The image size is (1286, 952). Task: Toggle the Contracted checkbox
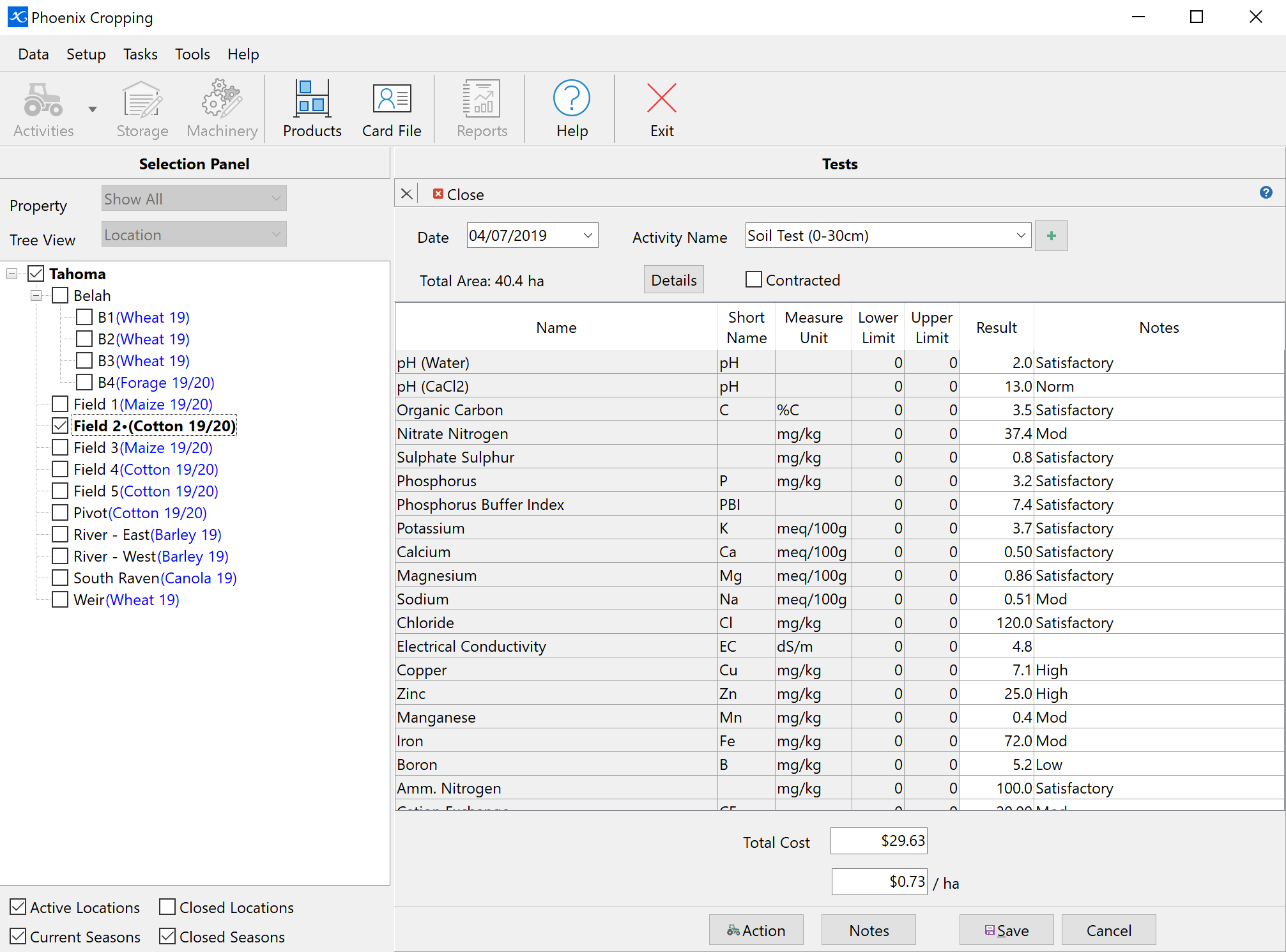click(x=753, y=280)
